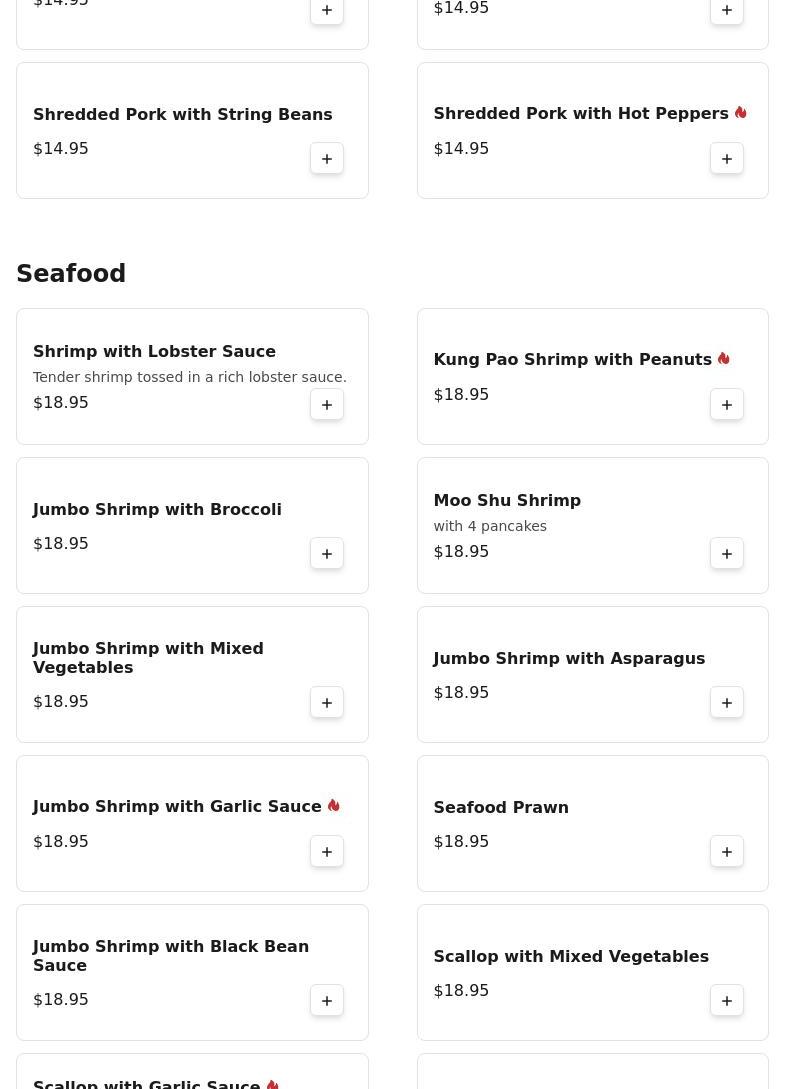Image resolution: width=785 pixels, height=1089 pixels.
Task: Open the Seafood Prawn item title
Action: tap(500, 808)
